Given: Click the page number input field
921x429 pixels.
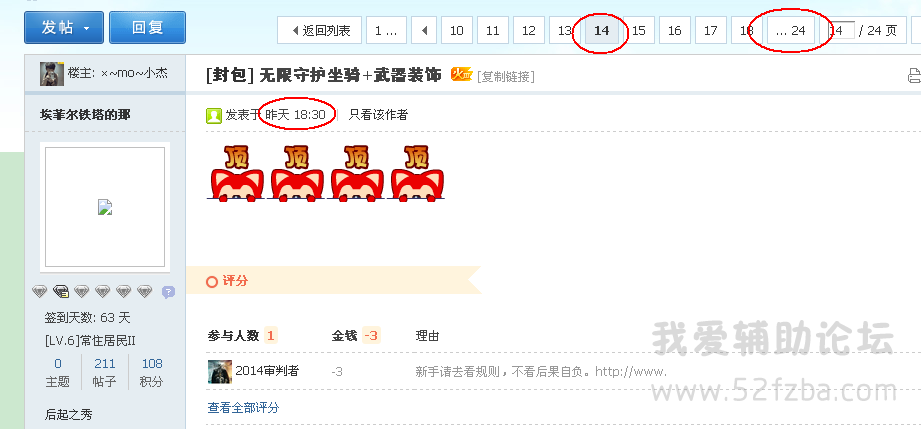Looking at the screenshot, I should pos(842,30).
